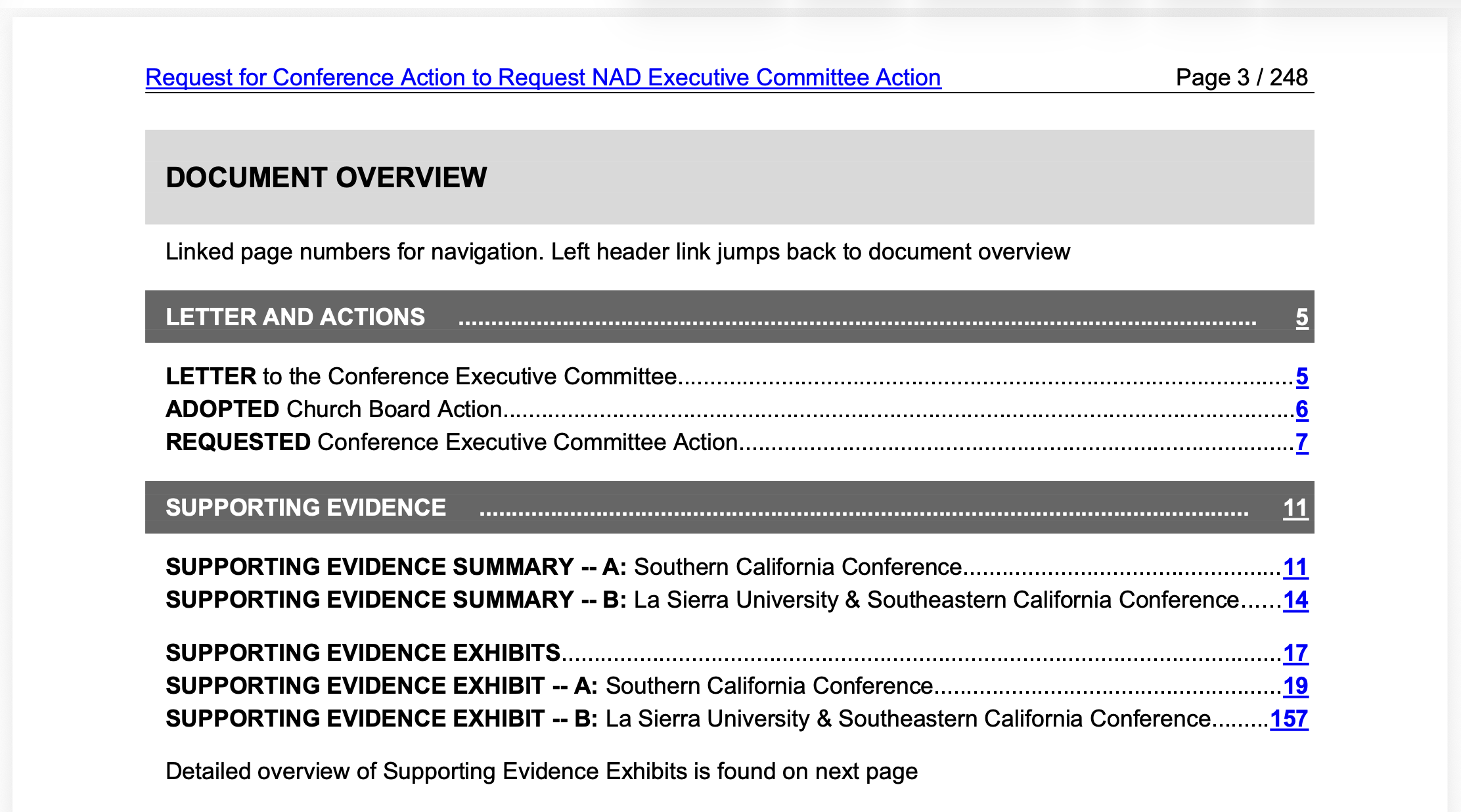Click 'SUPPORTING EVIDENCE EXHIBIT -- A:' entry text
The image size is (1461, 812).
(382, 686)
